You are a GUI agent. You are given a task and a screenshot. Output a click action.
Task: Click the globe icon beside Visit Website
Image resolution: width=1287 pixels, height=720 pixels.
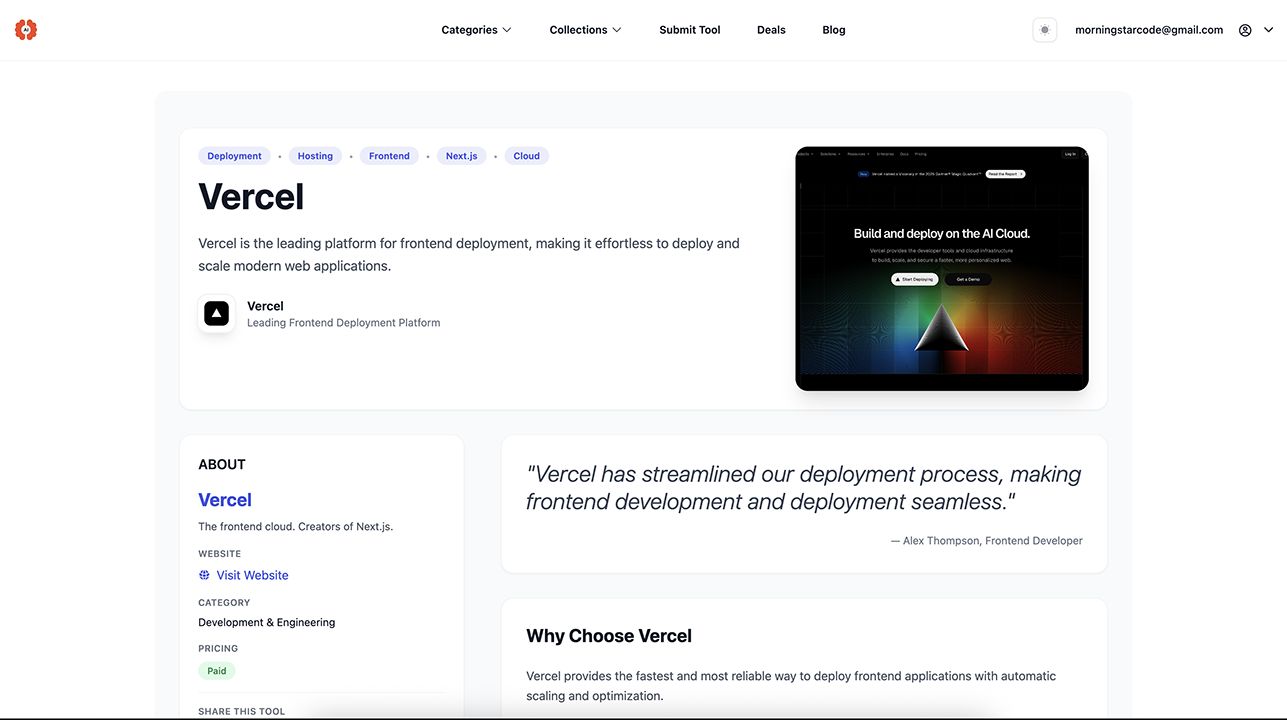click(204, 575)
